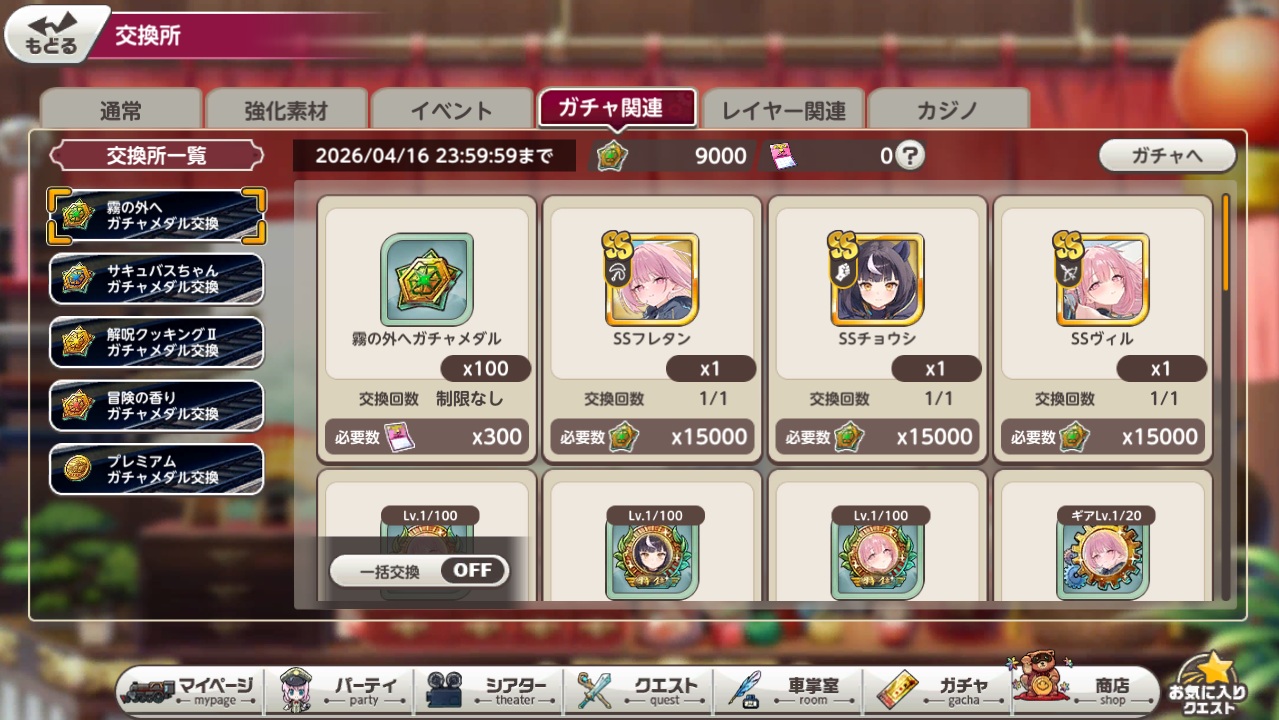Open the シアター theater menu

pos(490,690)
